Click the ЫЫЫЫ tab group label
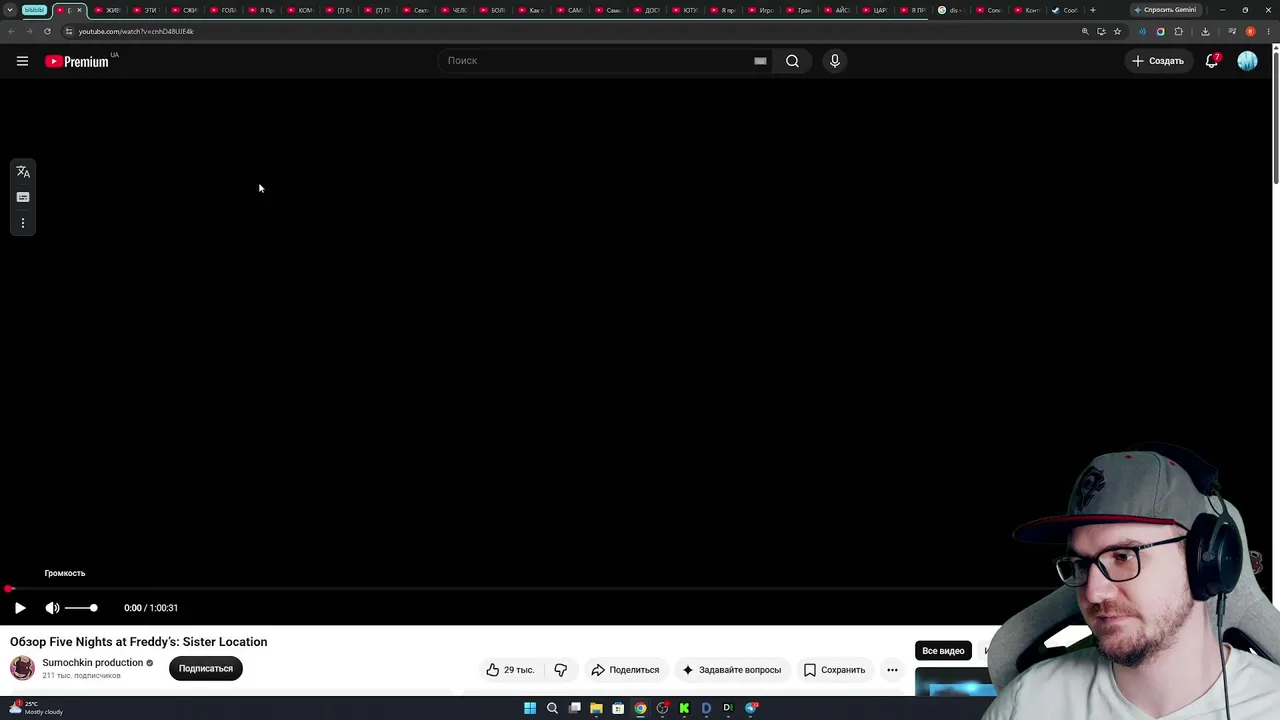Screen dimensions: 1280x720 click(x=35, y=10)
